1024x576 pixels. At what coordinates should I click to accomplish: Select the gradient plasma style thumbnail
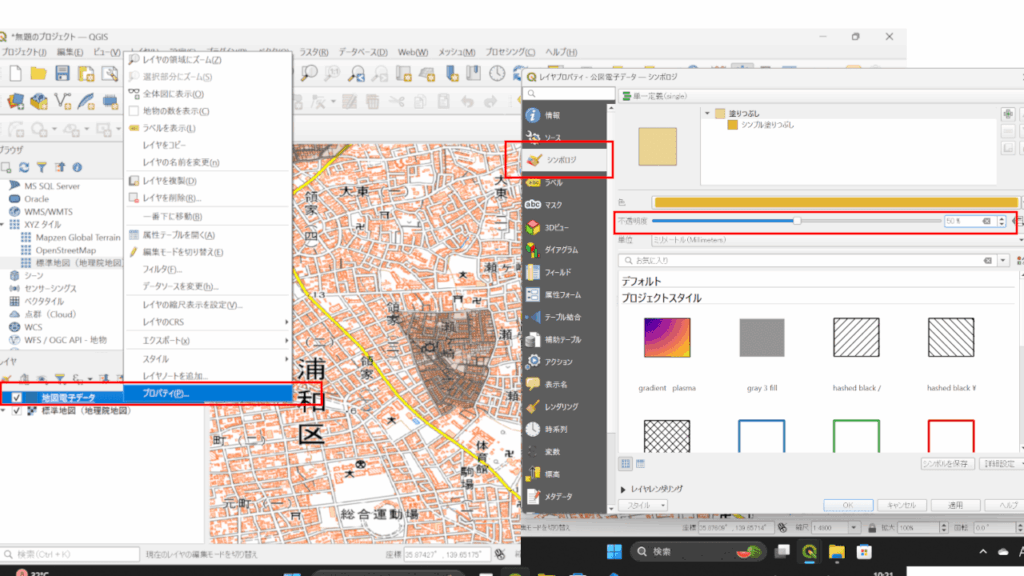click(667, 338)
